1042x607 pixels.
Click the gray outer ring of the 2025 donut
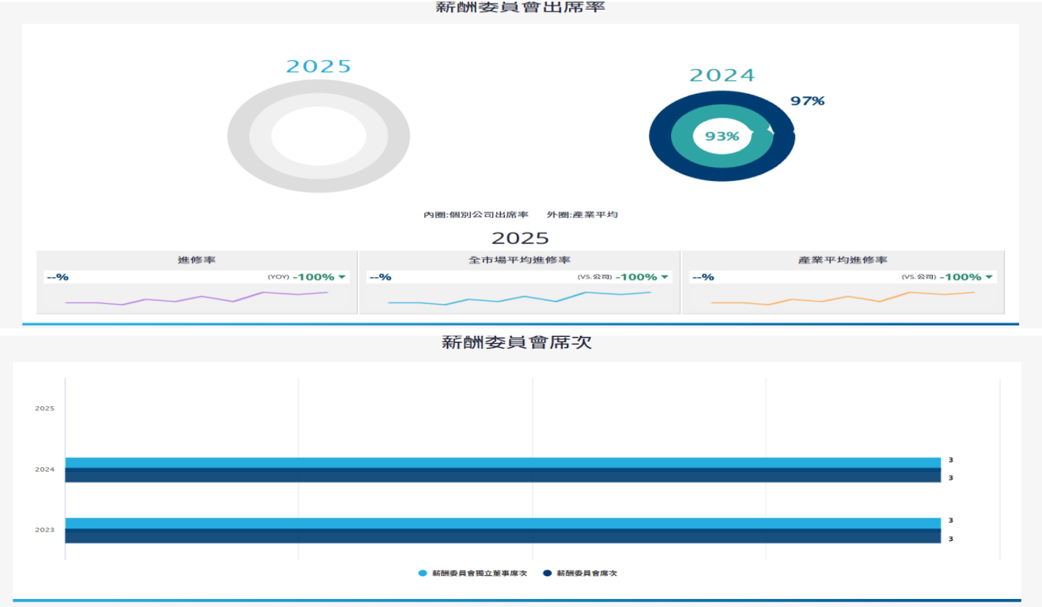[238, 136]
